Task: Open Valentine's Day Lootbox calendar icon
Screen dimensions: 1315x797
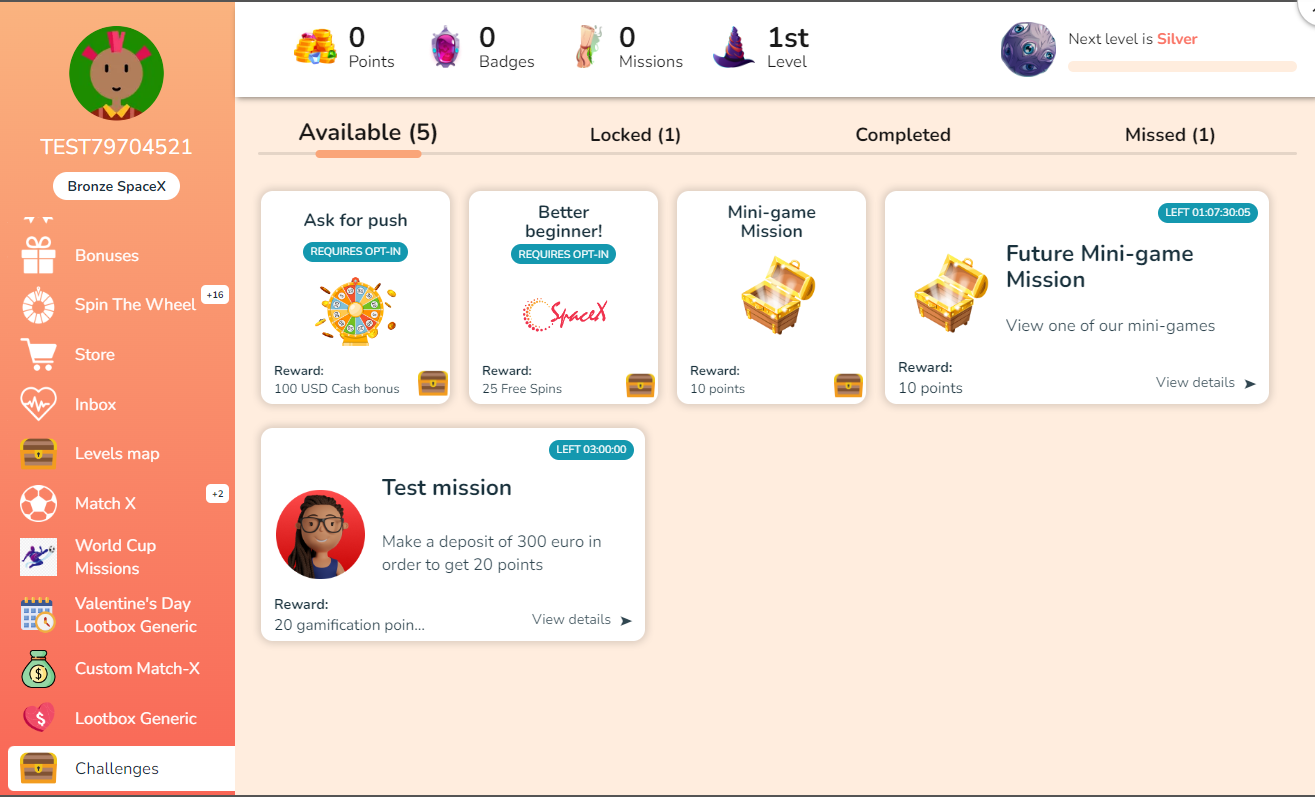Action: click(x=39, y=614)
